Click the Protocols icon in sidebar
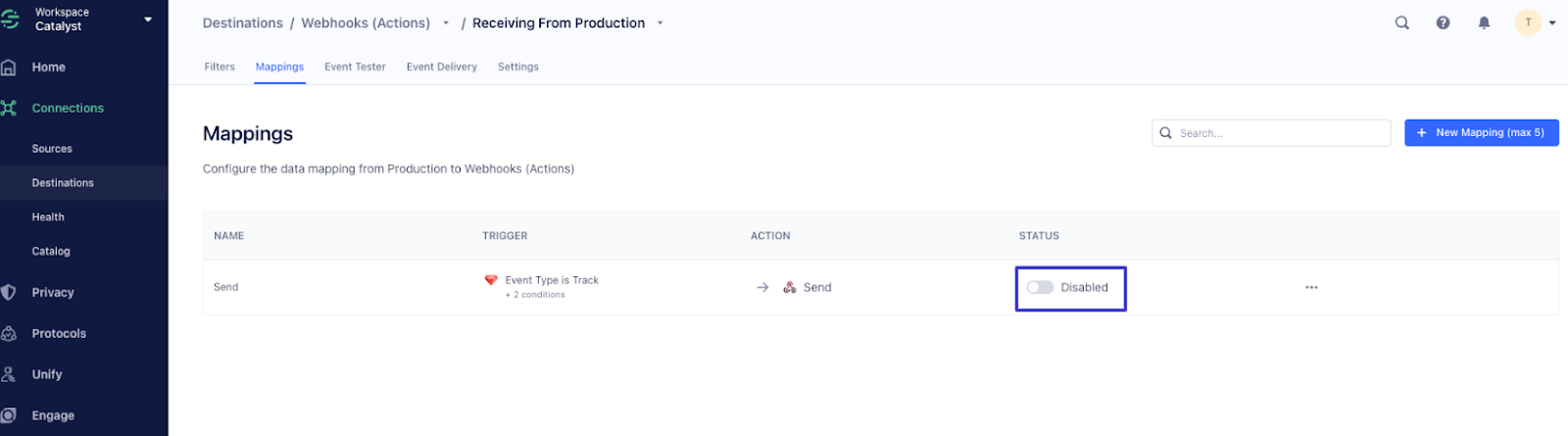1568x436 pixels. coord(9,333)
